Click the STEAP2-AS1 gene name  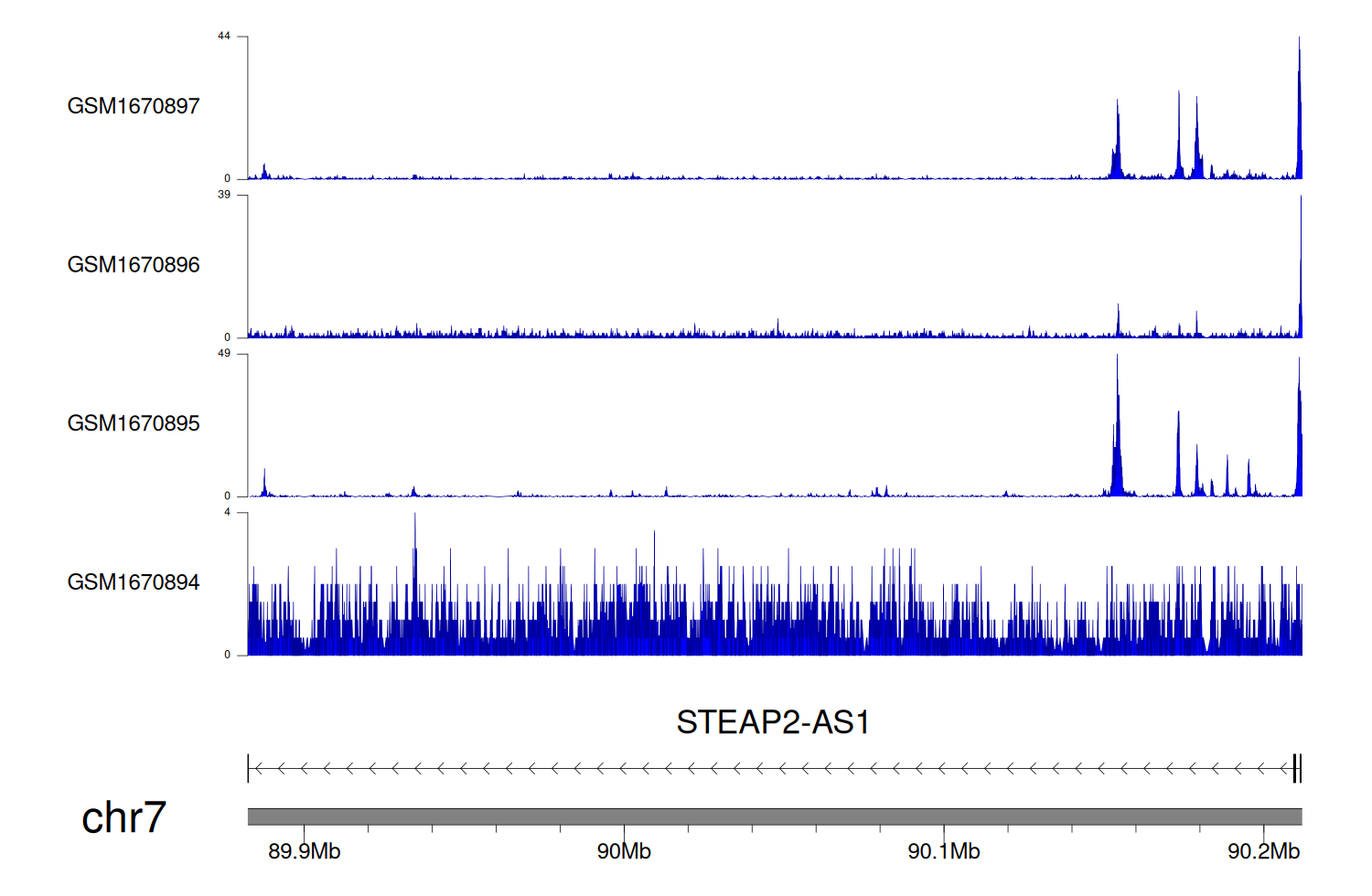[773, 722]
